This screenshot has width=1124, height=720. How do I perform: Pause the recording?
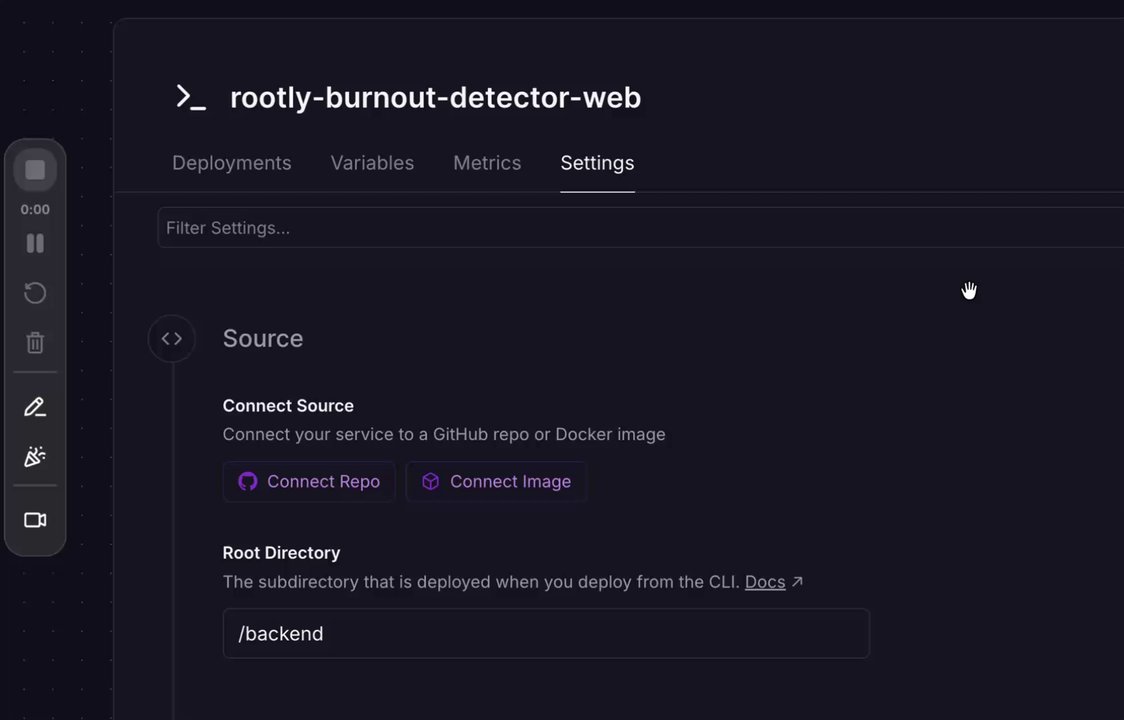click(35, 243)
